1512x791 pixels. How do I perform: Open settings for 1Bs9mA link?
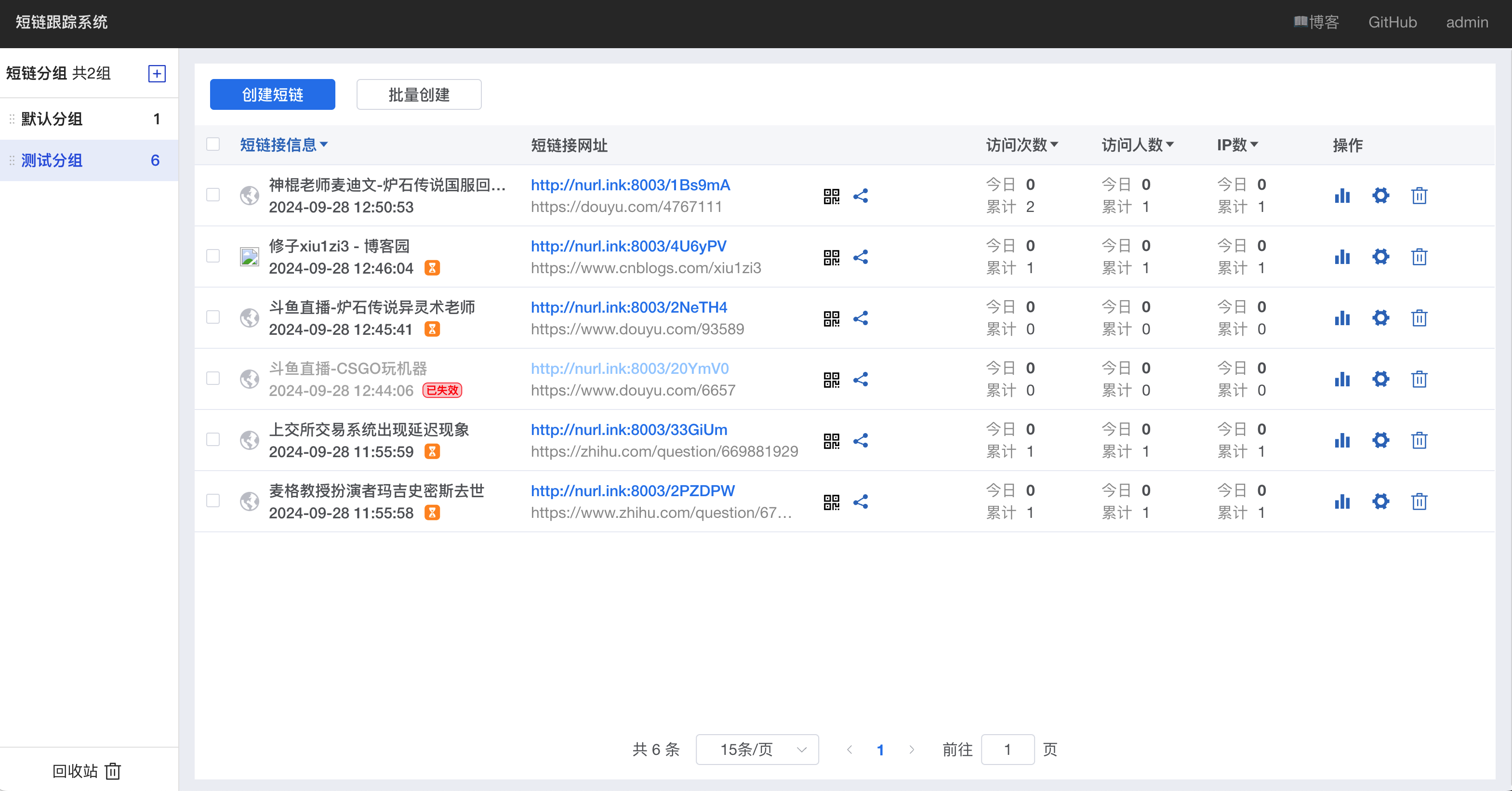click(x=1380, y=196)
